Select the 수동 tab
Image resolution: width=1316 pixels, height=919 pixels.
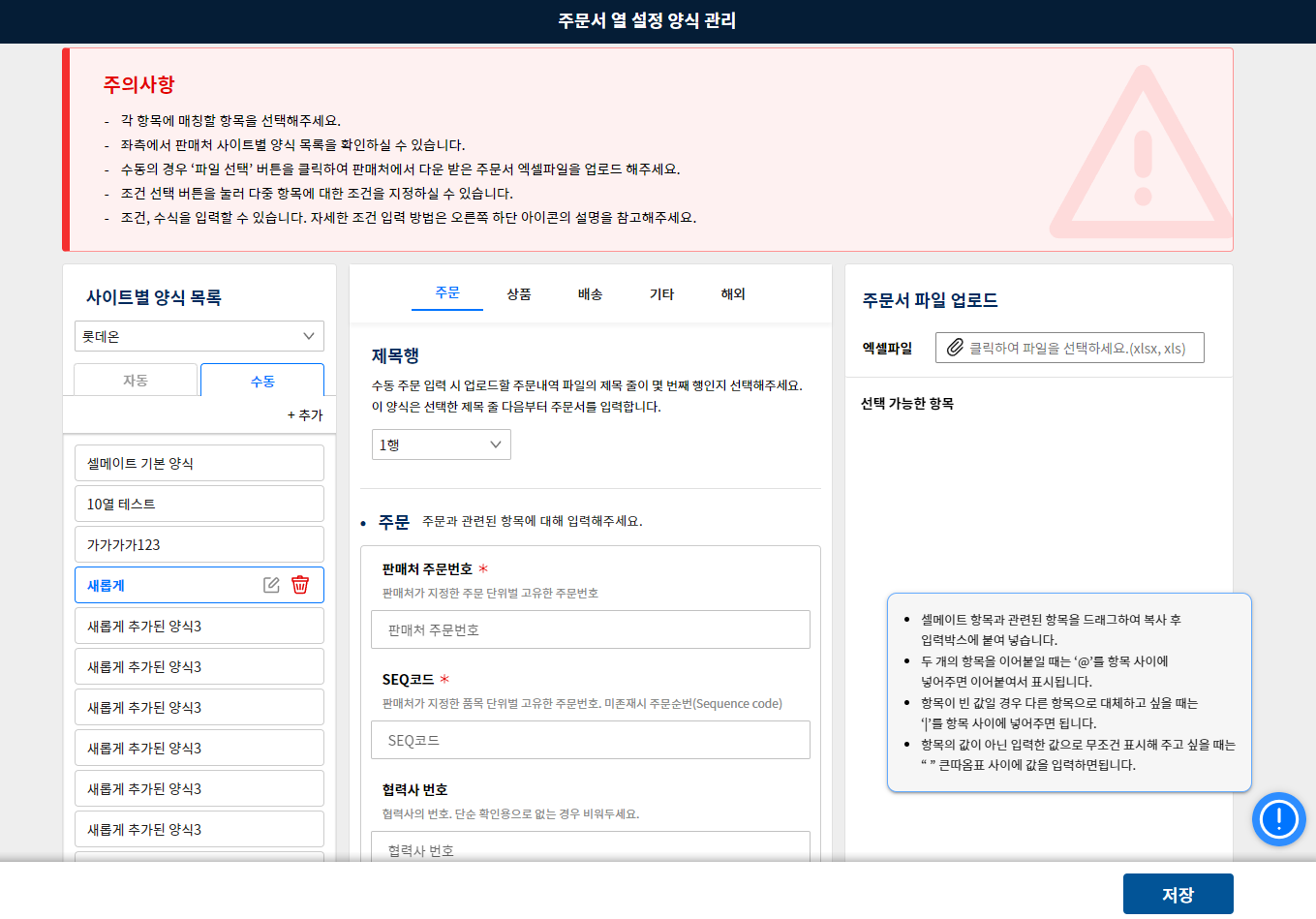click(262, 381)
